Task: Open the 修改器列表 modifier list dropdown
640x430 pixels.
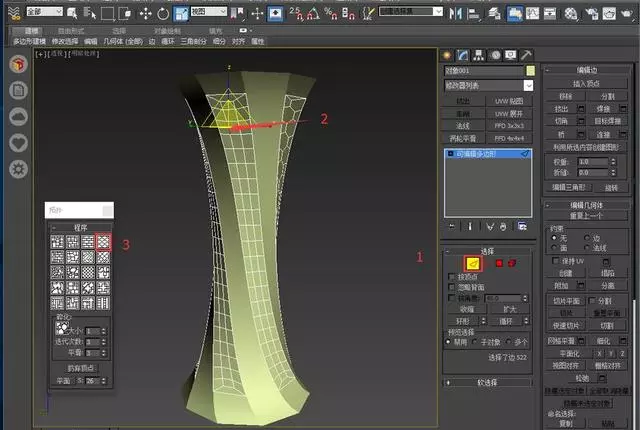Action: pos(489,86)
